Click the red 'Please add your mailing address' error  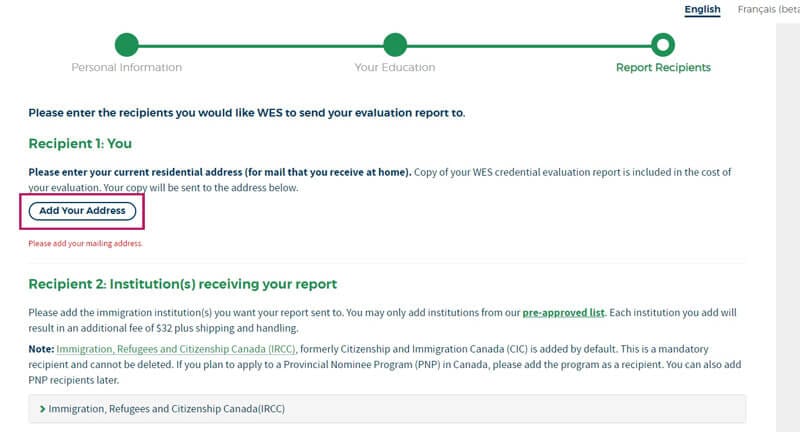pyautogui.click(x=85, y=243)
